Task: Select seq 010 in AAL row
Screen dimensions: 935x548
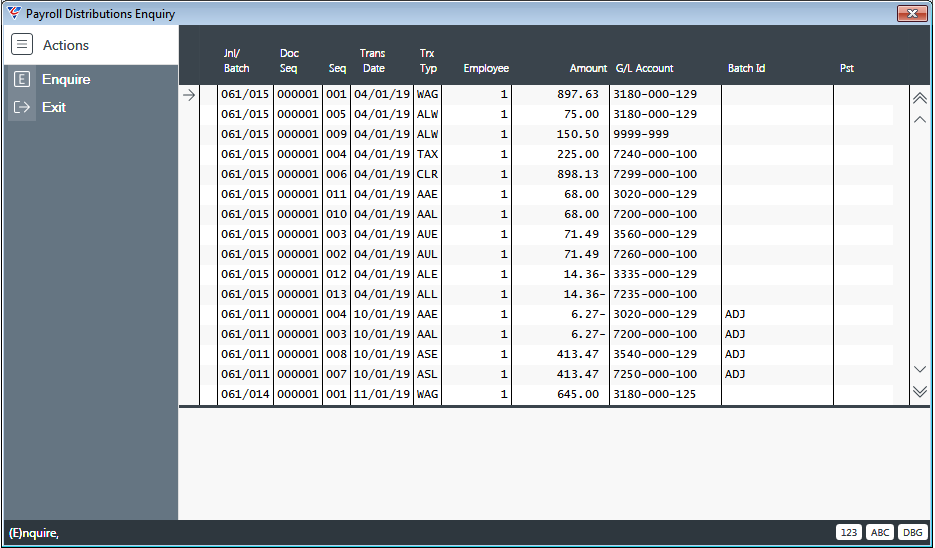Action: point(336,214)
